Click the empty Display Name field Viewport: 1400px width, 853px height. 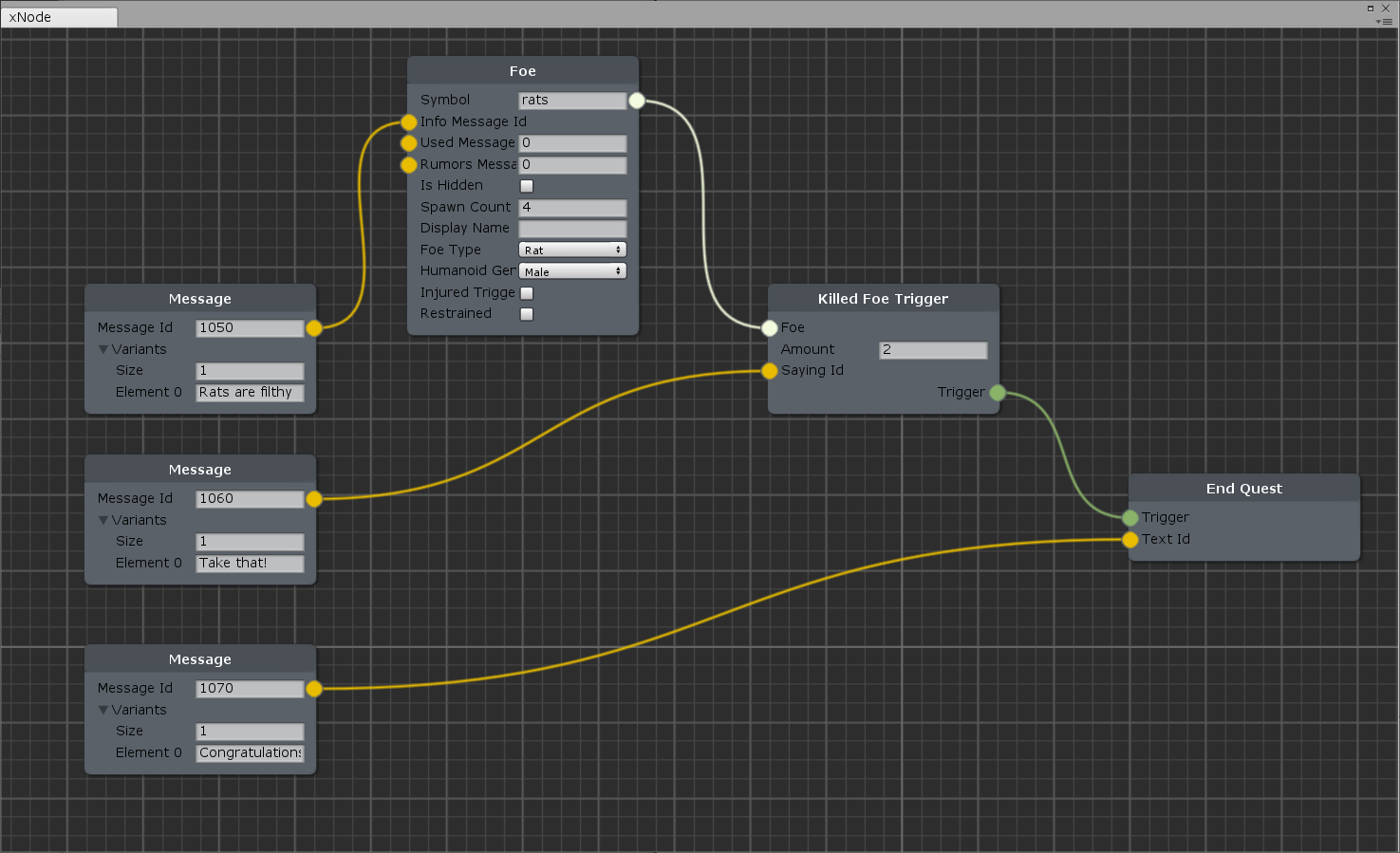pos(572,229)
